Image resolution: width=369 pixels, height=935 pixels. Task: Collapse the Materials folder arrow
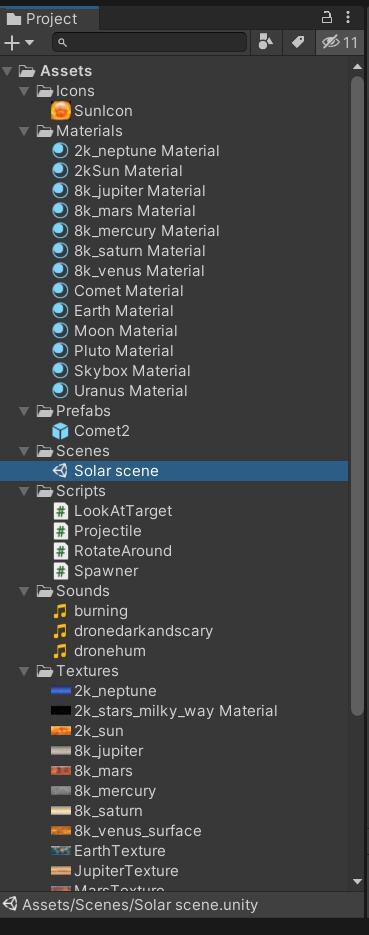[24, 131]
